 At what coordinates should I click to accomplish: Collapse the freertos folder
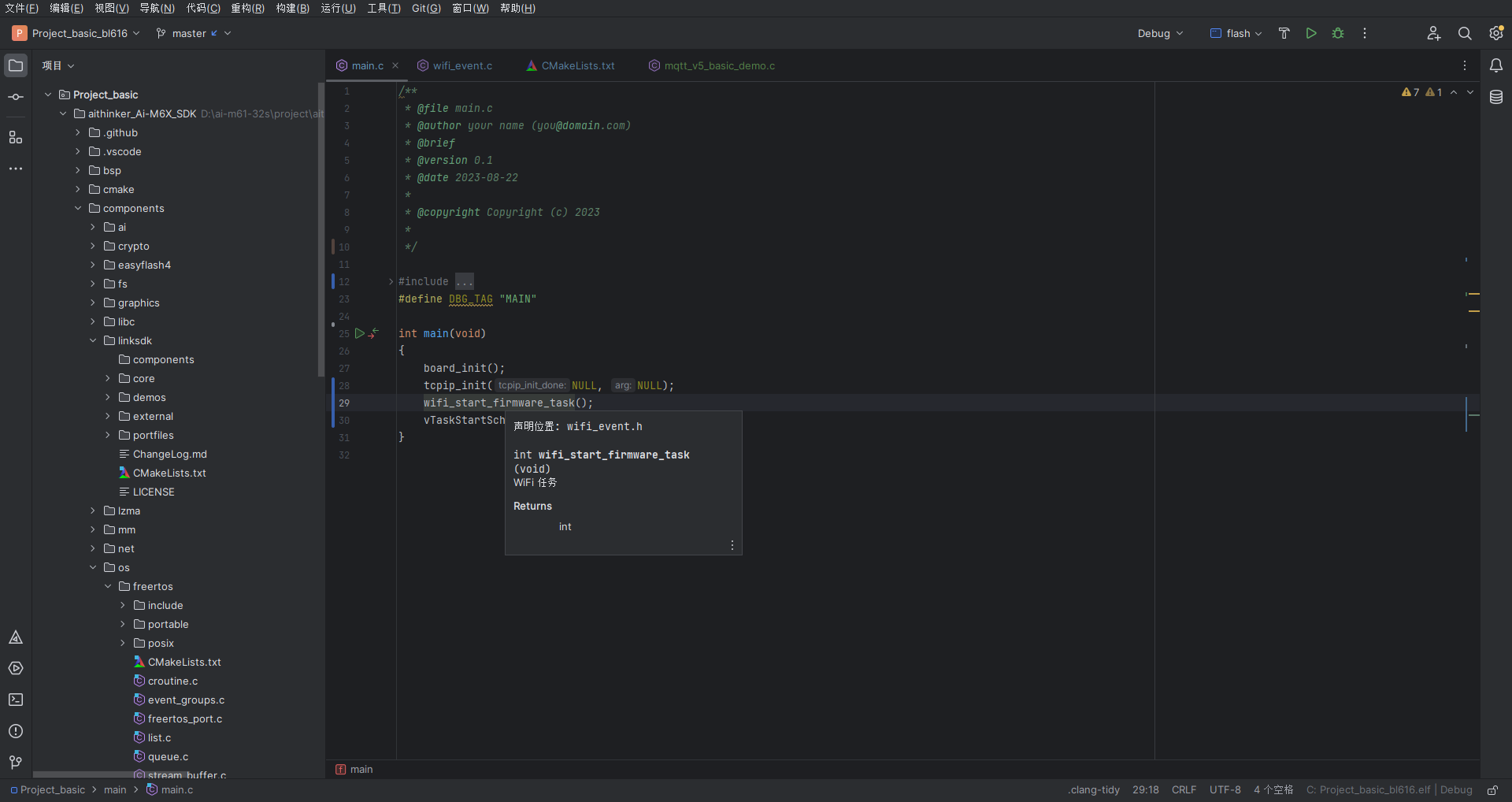tap(108, 586)
